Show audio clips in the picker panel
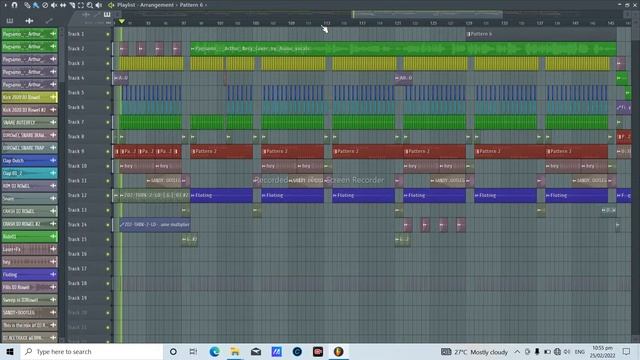 coord(29,20)
